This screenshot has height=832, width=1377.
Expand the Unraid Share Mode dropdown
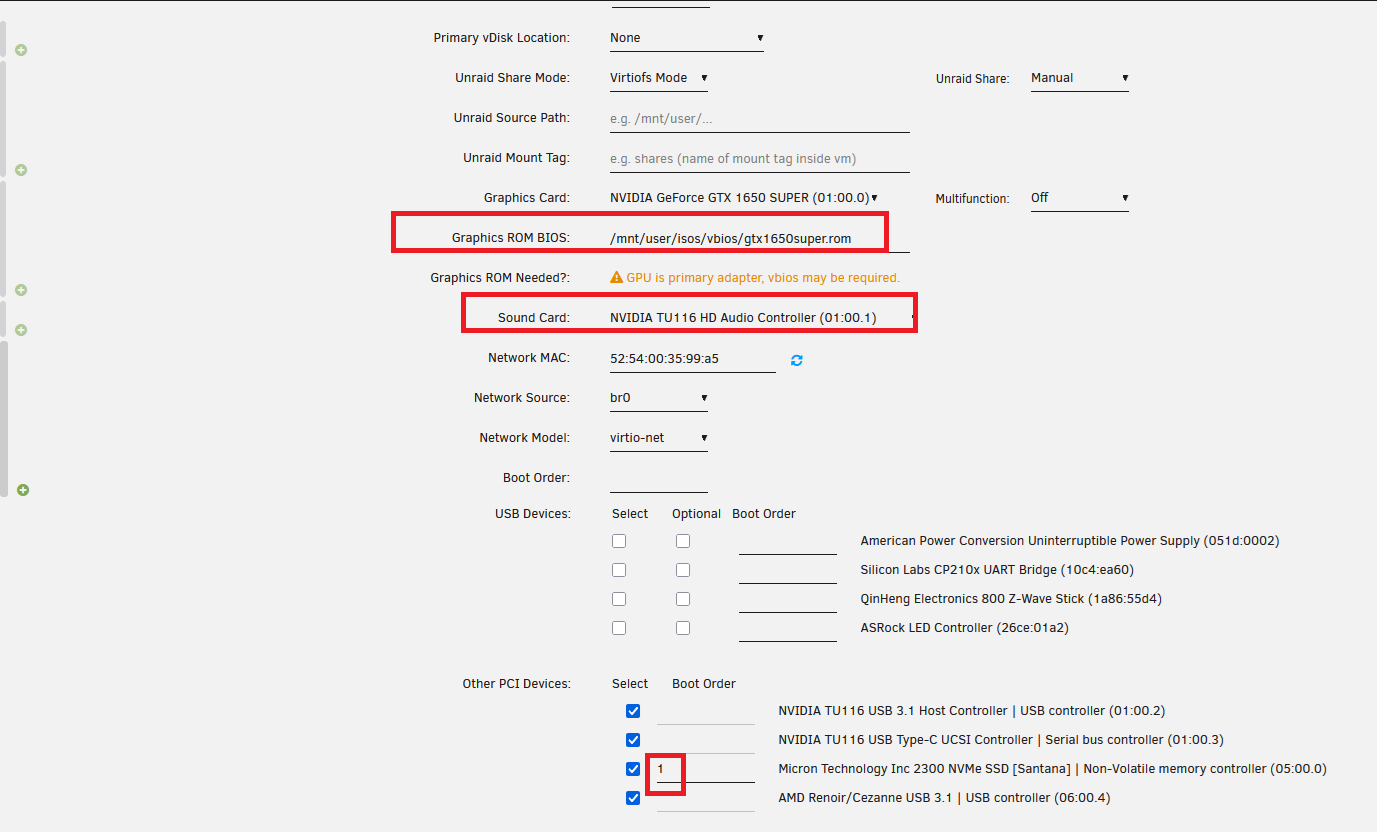[x=659, y=78]
